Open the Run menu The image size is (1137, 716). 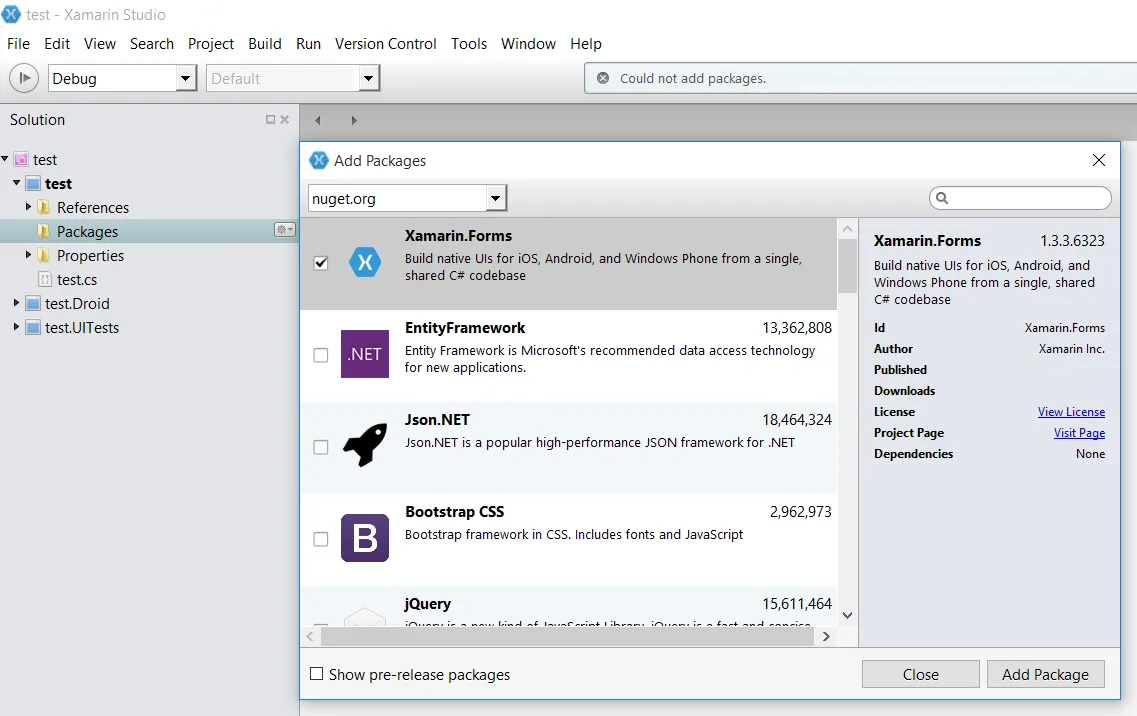tap(308, 44)
